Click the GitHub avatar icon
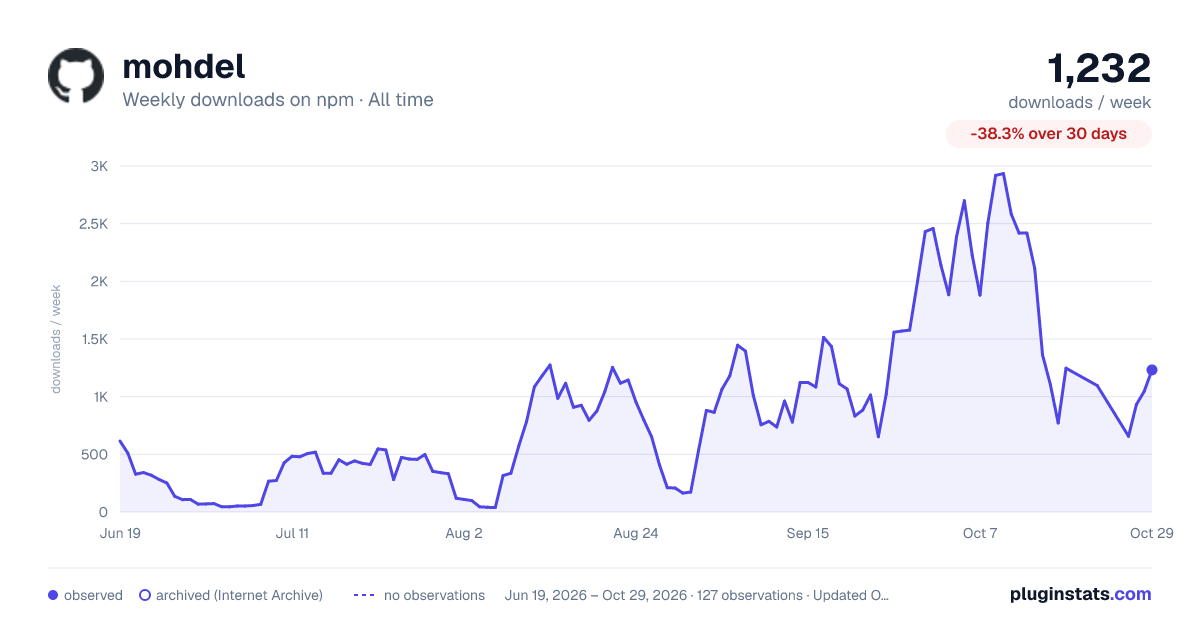The image size is (1200, 630). [76, 76]
